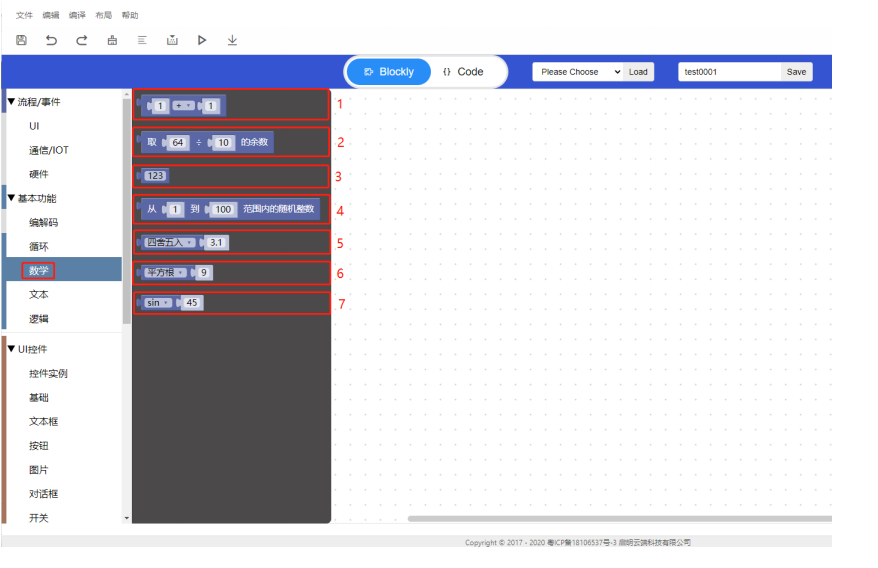Open the 平方根 function dropdown
This screenshot has width=878, height=568.
[x=165, y=272]
